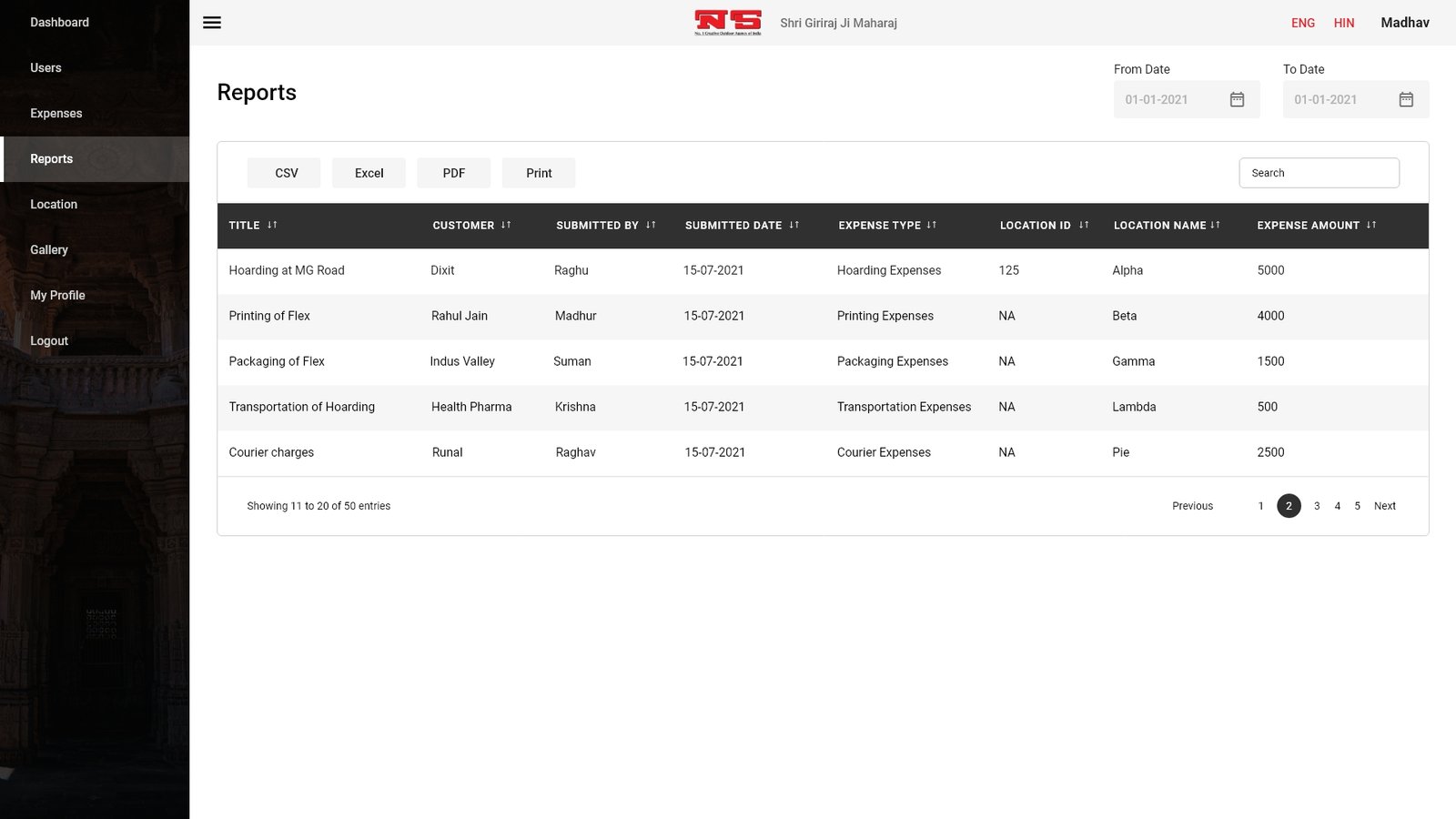Export the report as CSV
1456x819 pixels.
coord(284,173)
